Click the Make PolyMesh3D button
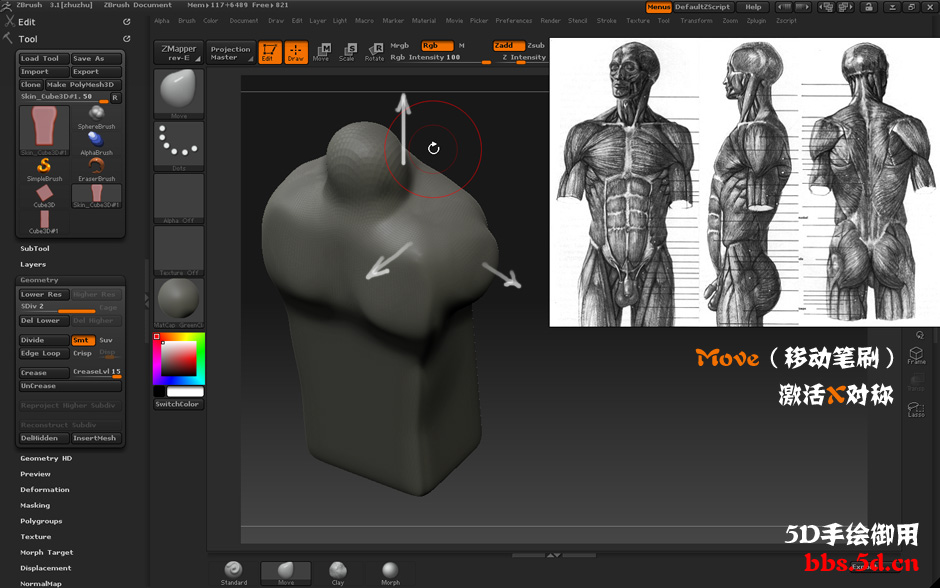Image resolution: width=940 pixels, height=588 pixels. coord(83,85)
